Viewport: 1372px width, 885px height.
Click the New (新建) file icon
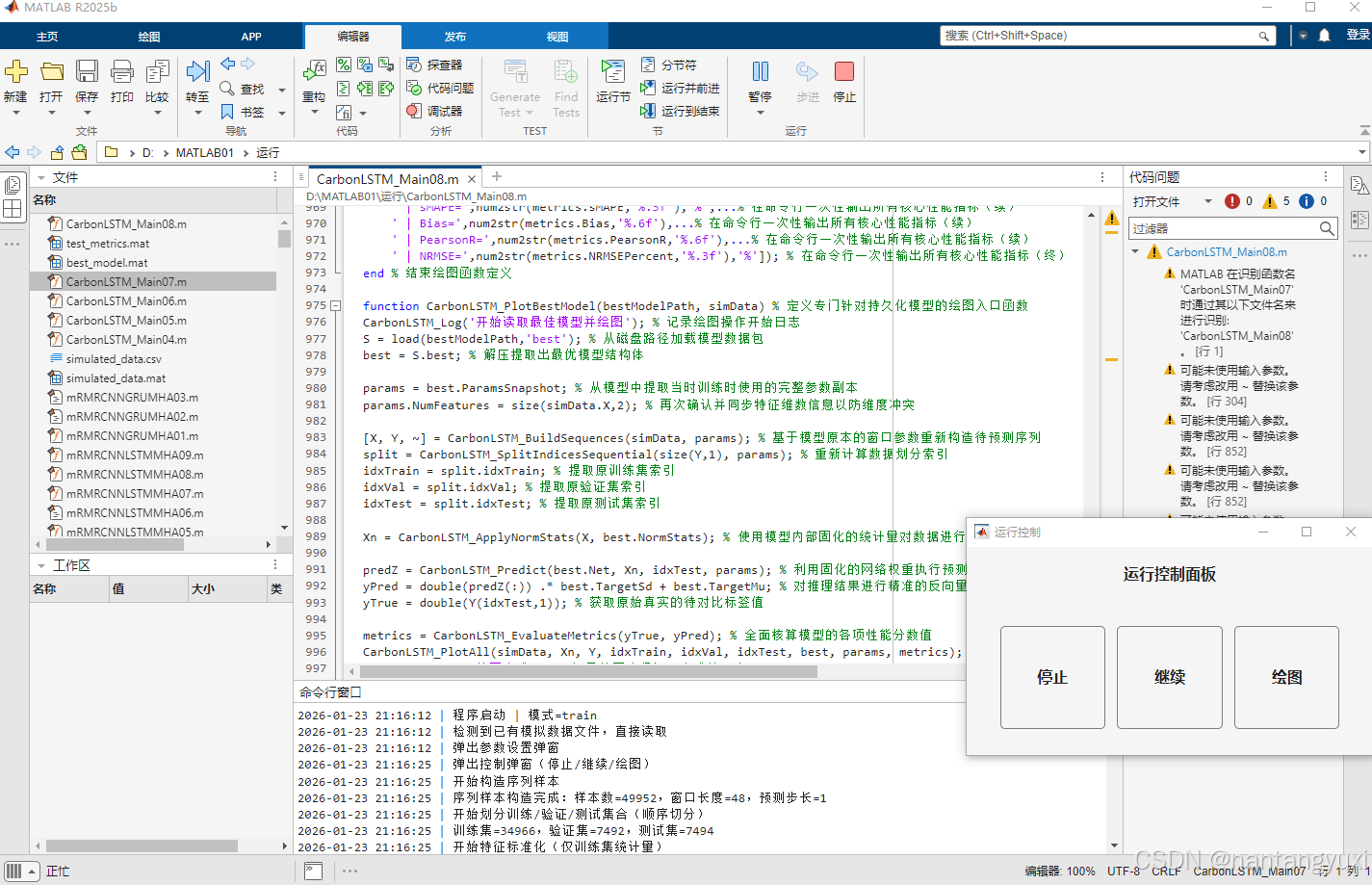[16, 71]
